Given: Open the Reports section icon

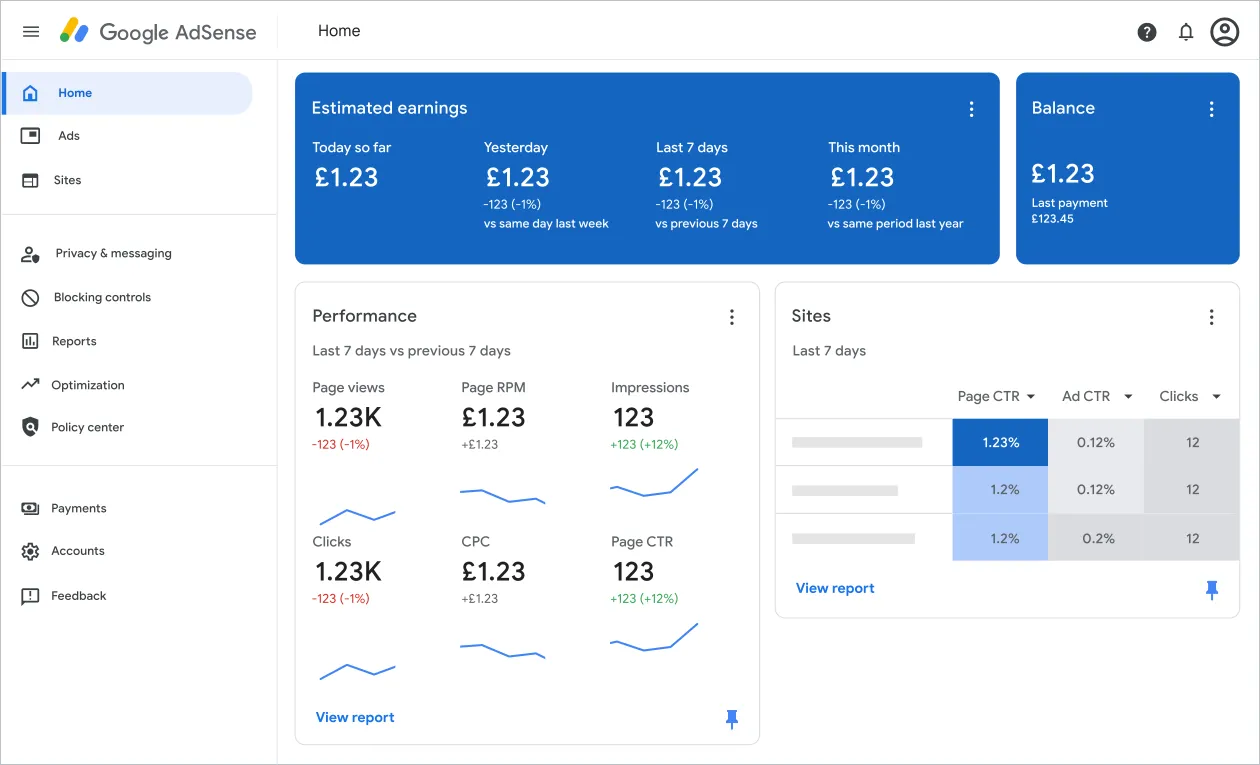Looking at the screenshot, I should tap(30, 341).
